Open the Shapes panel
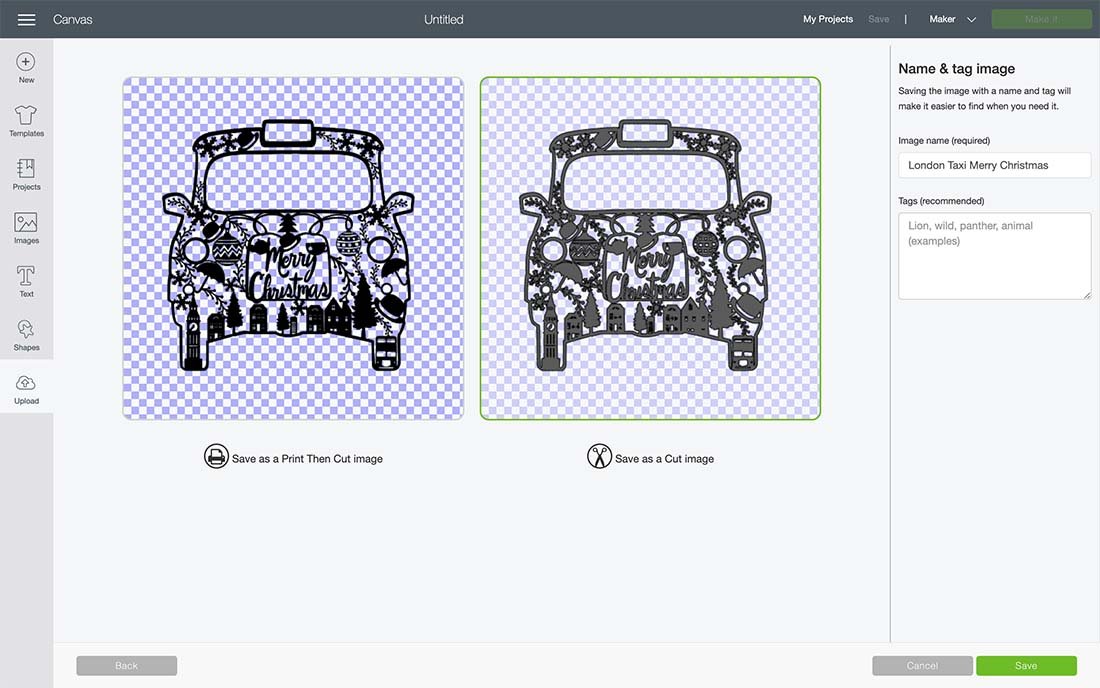Image resolution: width=1100 pixels, height=688 pixels. click(26, 335)
